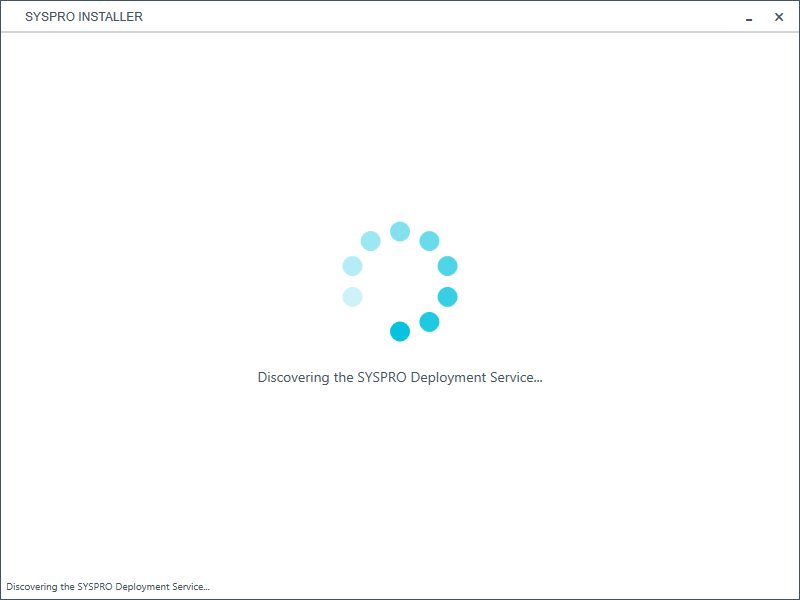The height and width of the screenshot is (600, 800).
Task: Click the darkest dot at the spinner's bottom
Action: click(400, 332)
